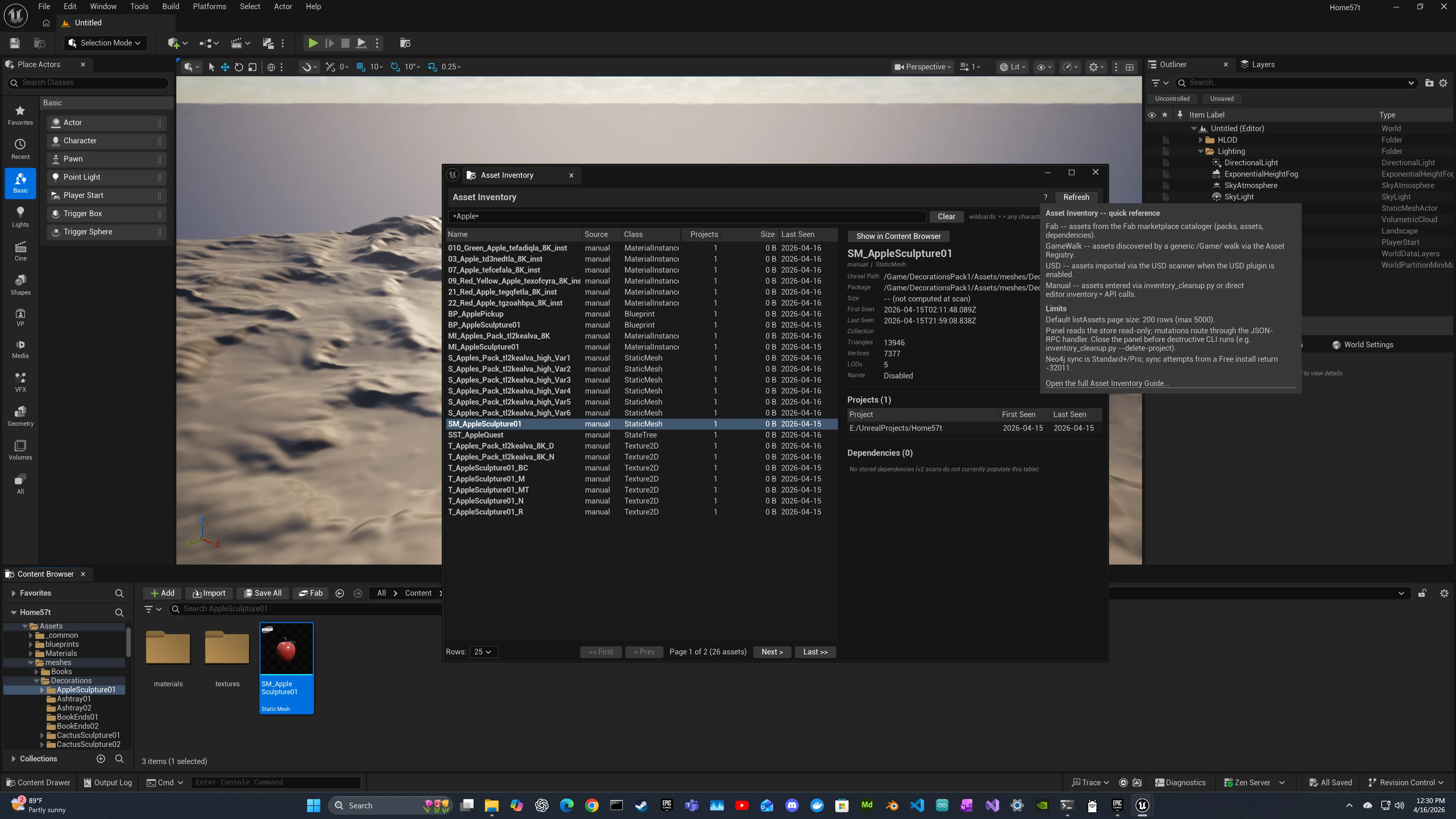This screenshot has height=819, width=1456.
Task: Click the Asset Inventory help question mark
Action: 1046,197
